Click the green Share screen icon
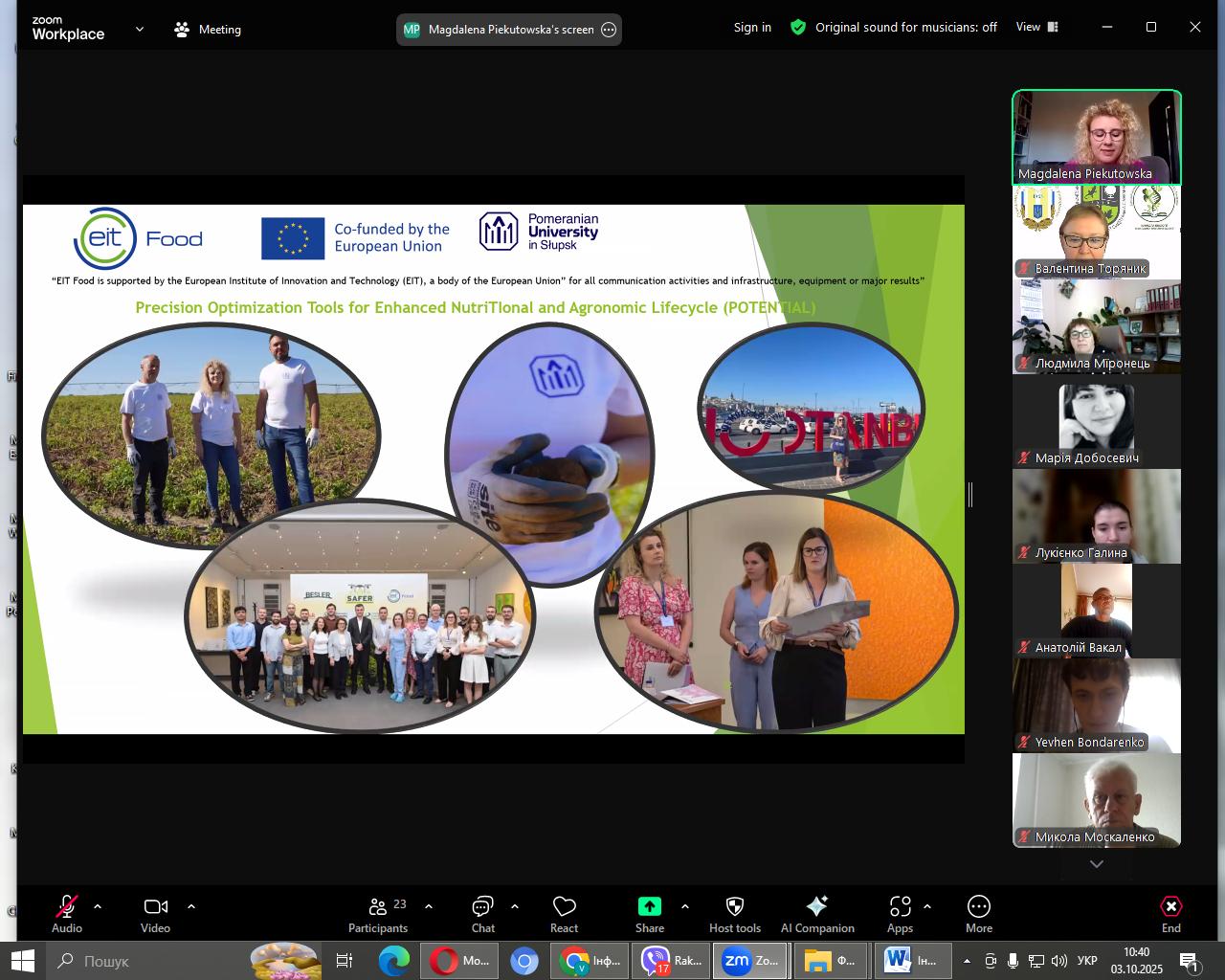Viewport: 1225px width, 980px height. 649,907
